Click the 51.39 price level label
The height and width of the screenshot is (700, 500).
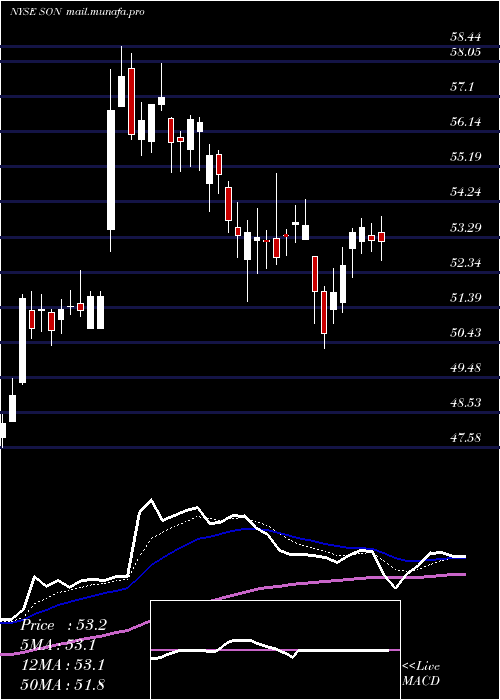[465, 298]
